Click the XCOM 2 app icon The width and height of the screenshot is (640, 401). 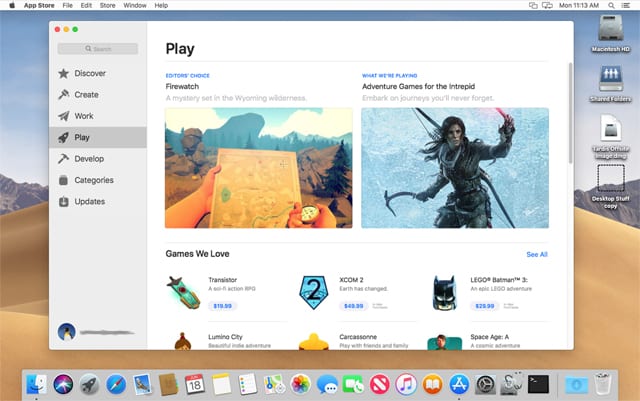click(314, 291)
